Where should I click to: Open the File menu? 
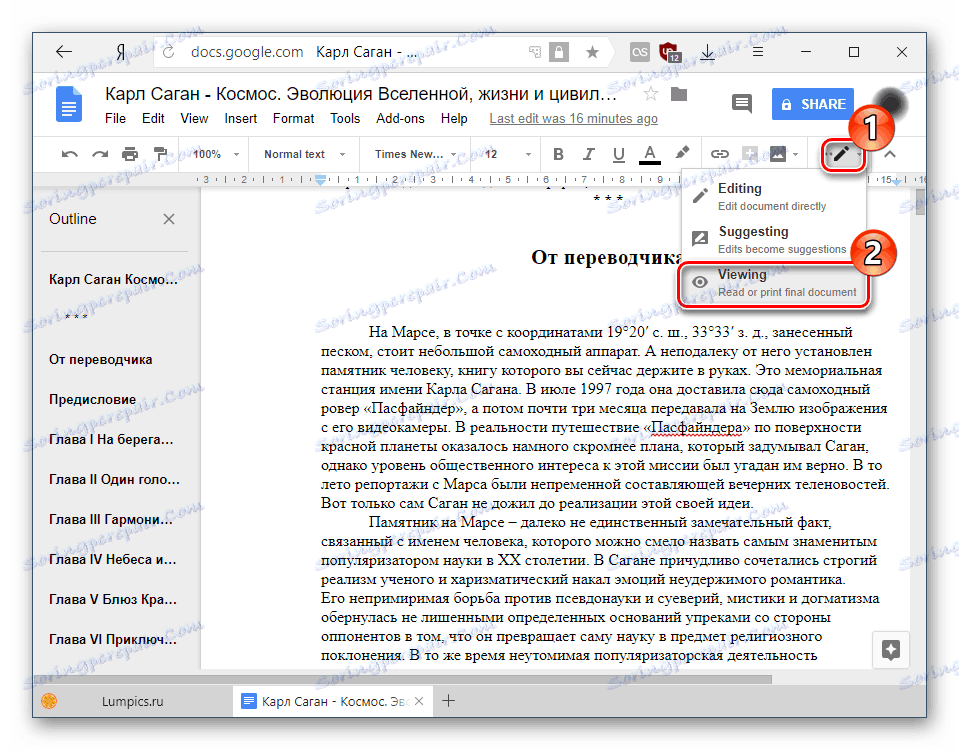click(115, 119)
